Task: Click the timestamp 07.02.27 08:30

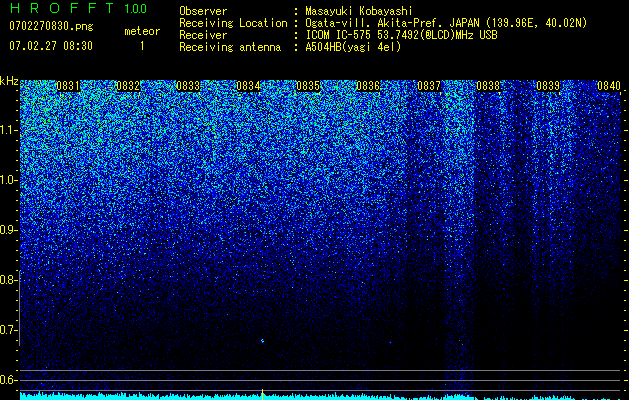Action: tap(51, 46)
